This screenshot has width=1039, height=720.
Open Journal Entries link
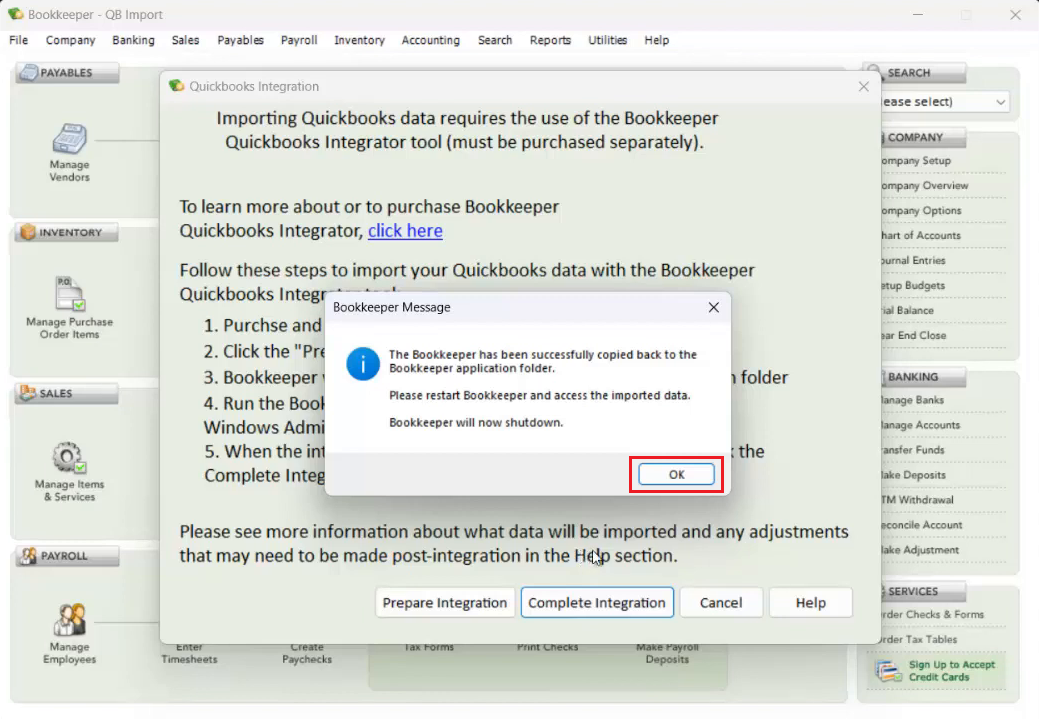coord(913,261)
